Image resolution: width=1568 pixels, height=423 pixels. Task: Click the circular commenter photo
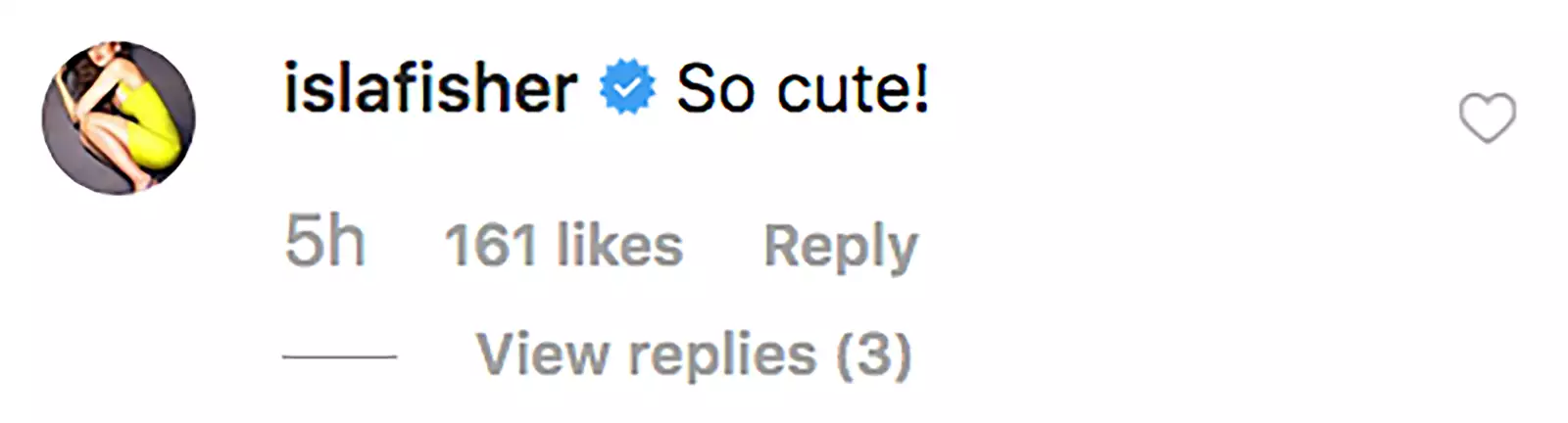coord(119,117)
